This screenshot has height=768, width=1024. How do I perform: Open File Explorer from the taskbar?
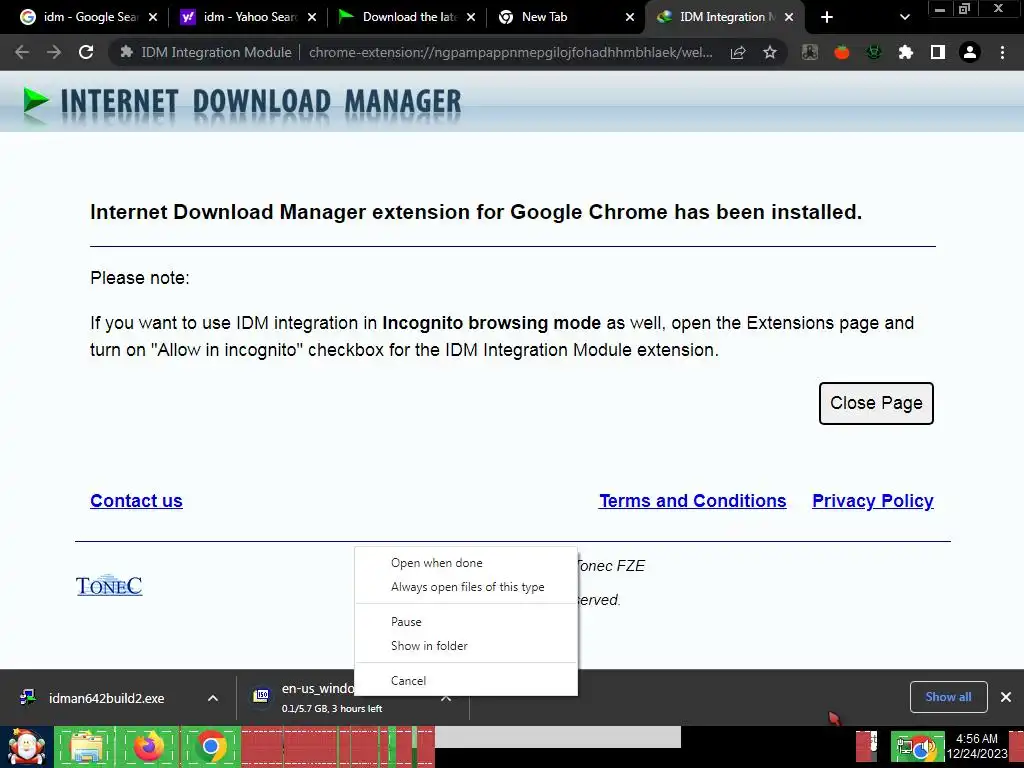86,746
